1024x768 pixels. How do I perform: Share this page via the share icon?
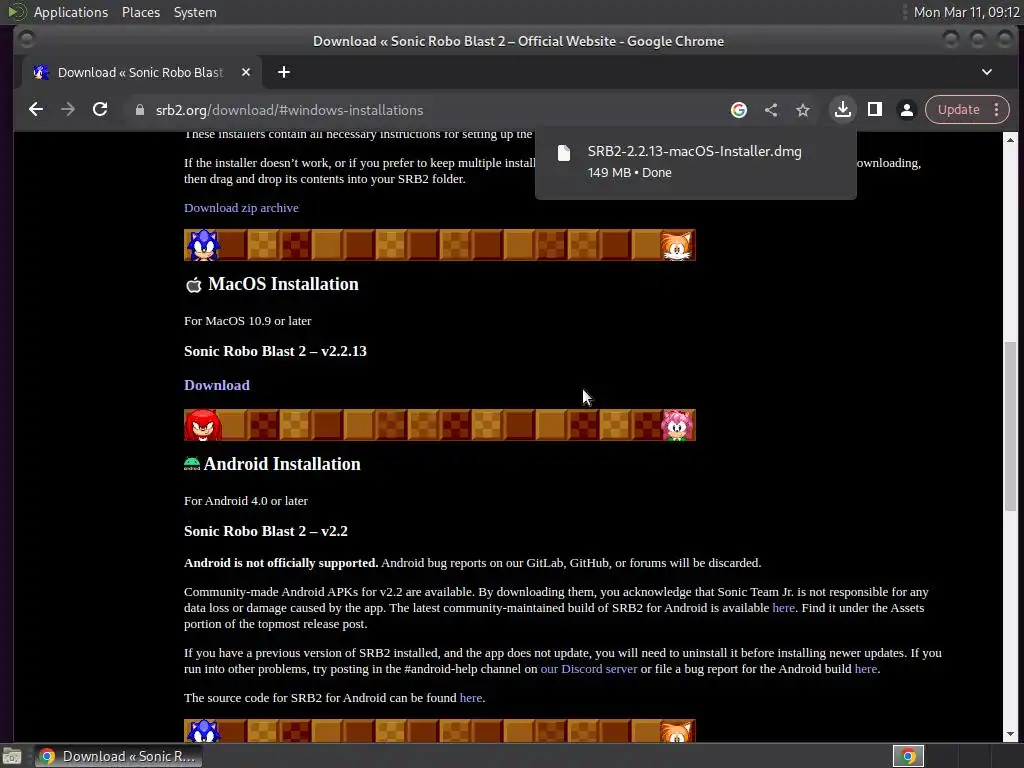[x=771, y=110]
